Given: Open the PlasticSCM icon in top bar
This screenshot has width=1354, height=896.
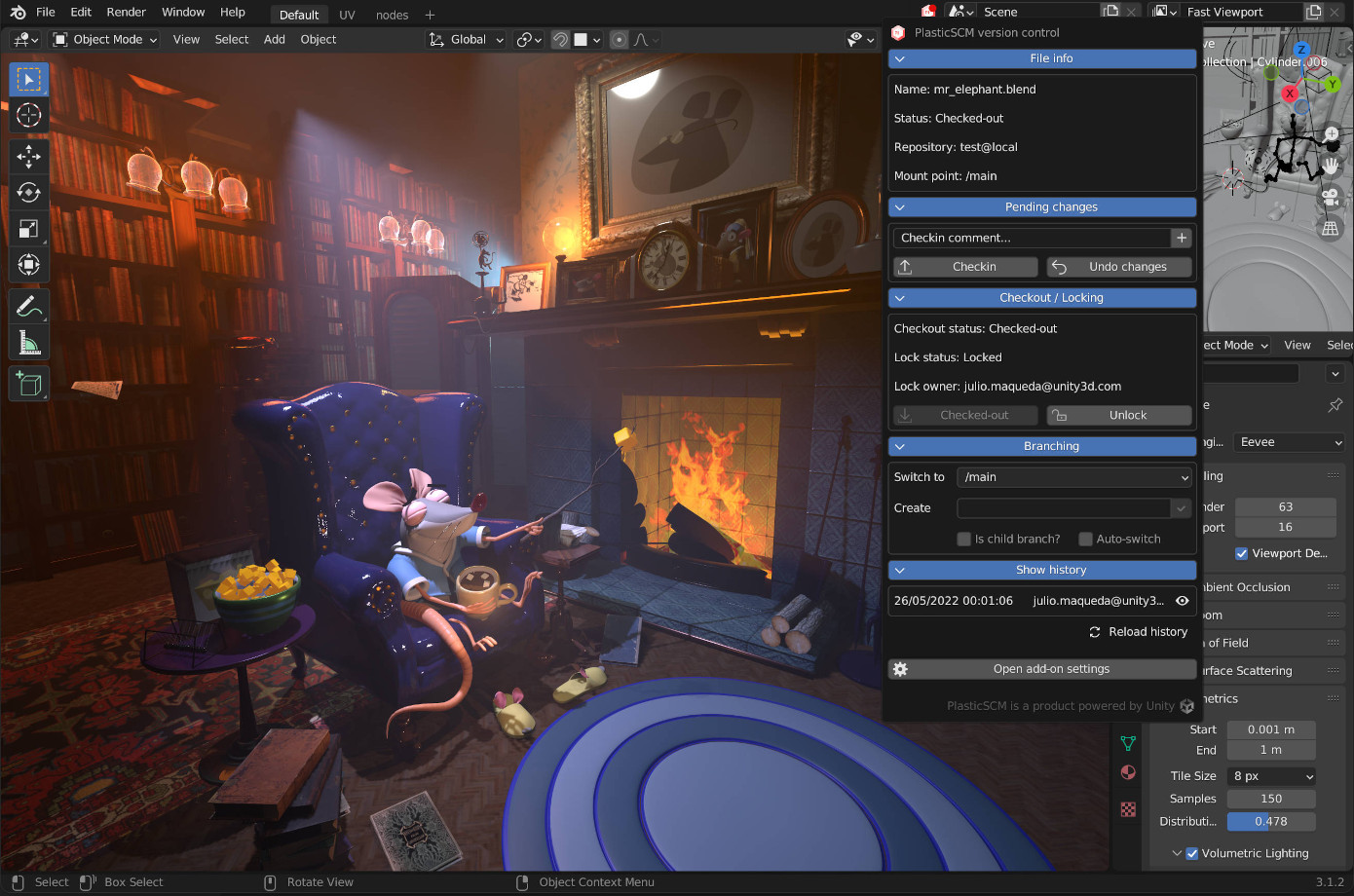Looking at the screenshot, I should [928, 12].
